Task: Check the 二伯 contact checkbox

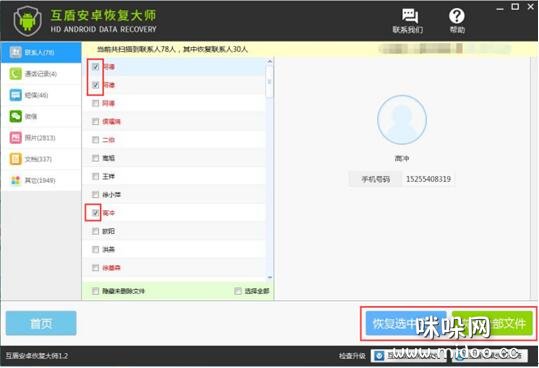Action: coord(96,140)
